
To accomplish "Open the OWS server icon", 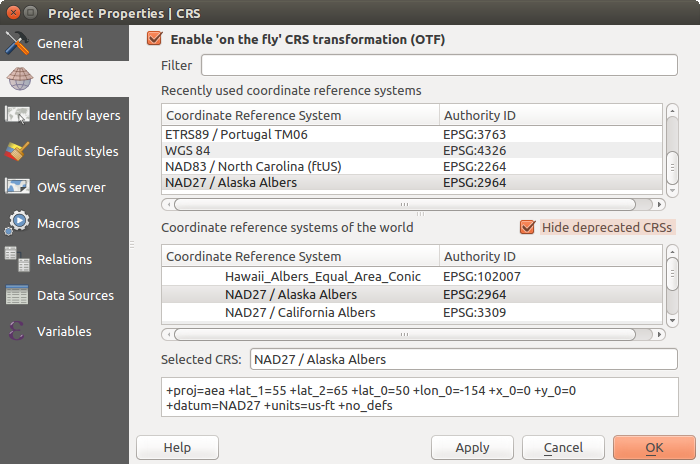I will tap(17, 187).
